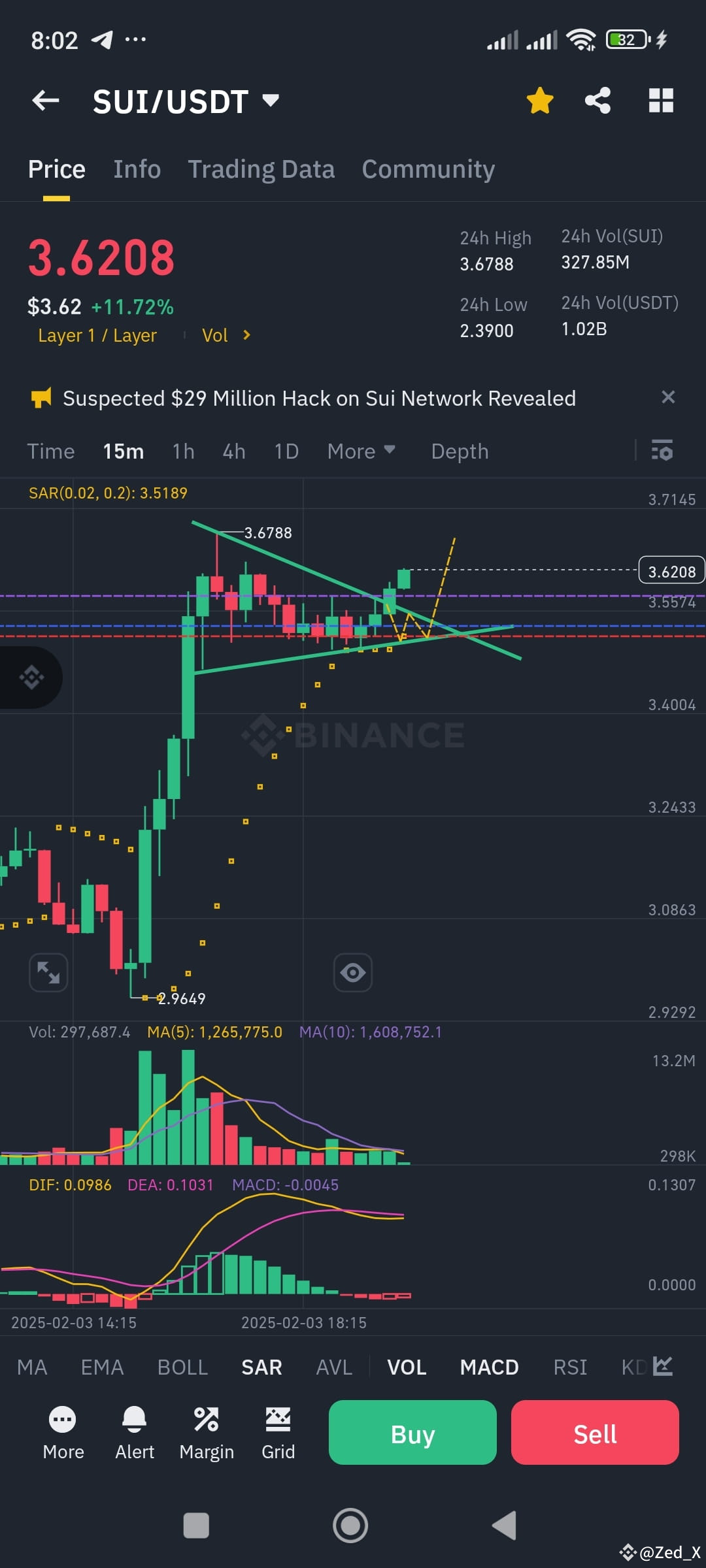Toggle the MA indicator

point(32,1367)
